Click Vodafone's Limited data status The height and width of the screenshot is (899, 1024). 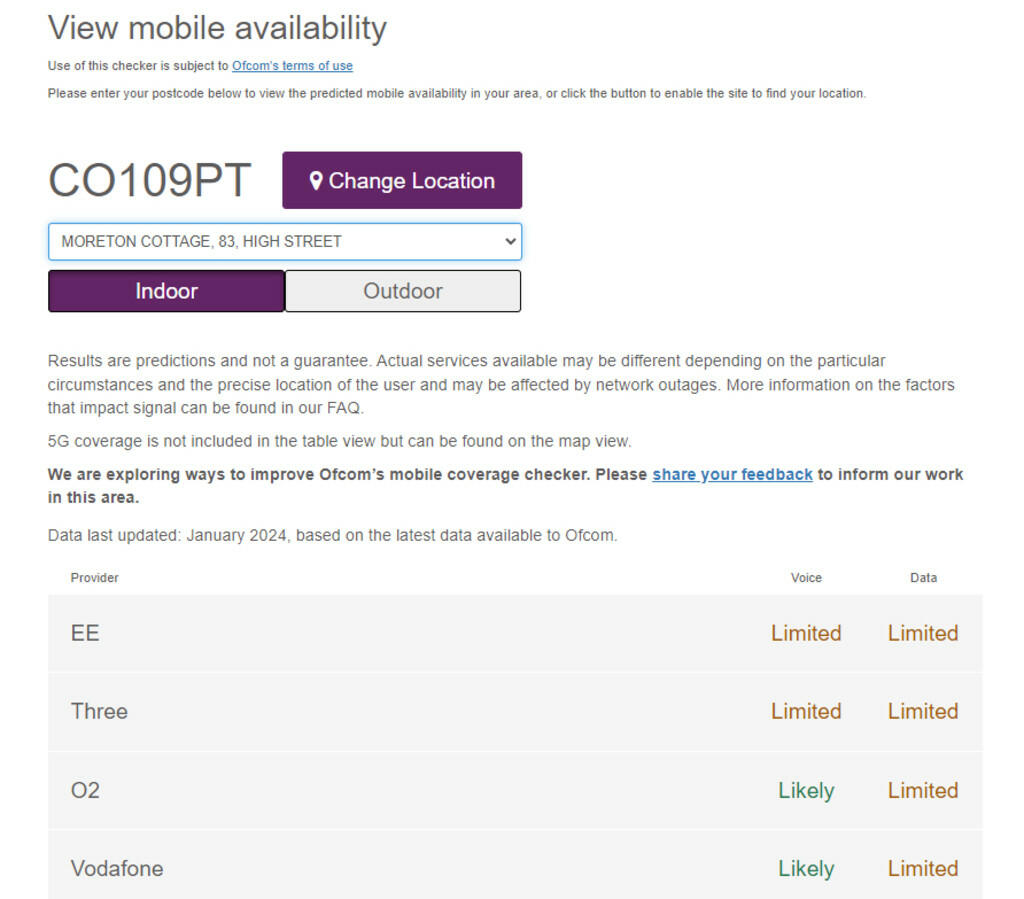click(923, 868)
